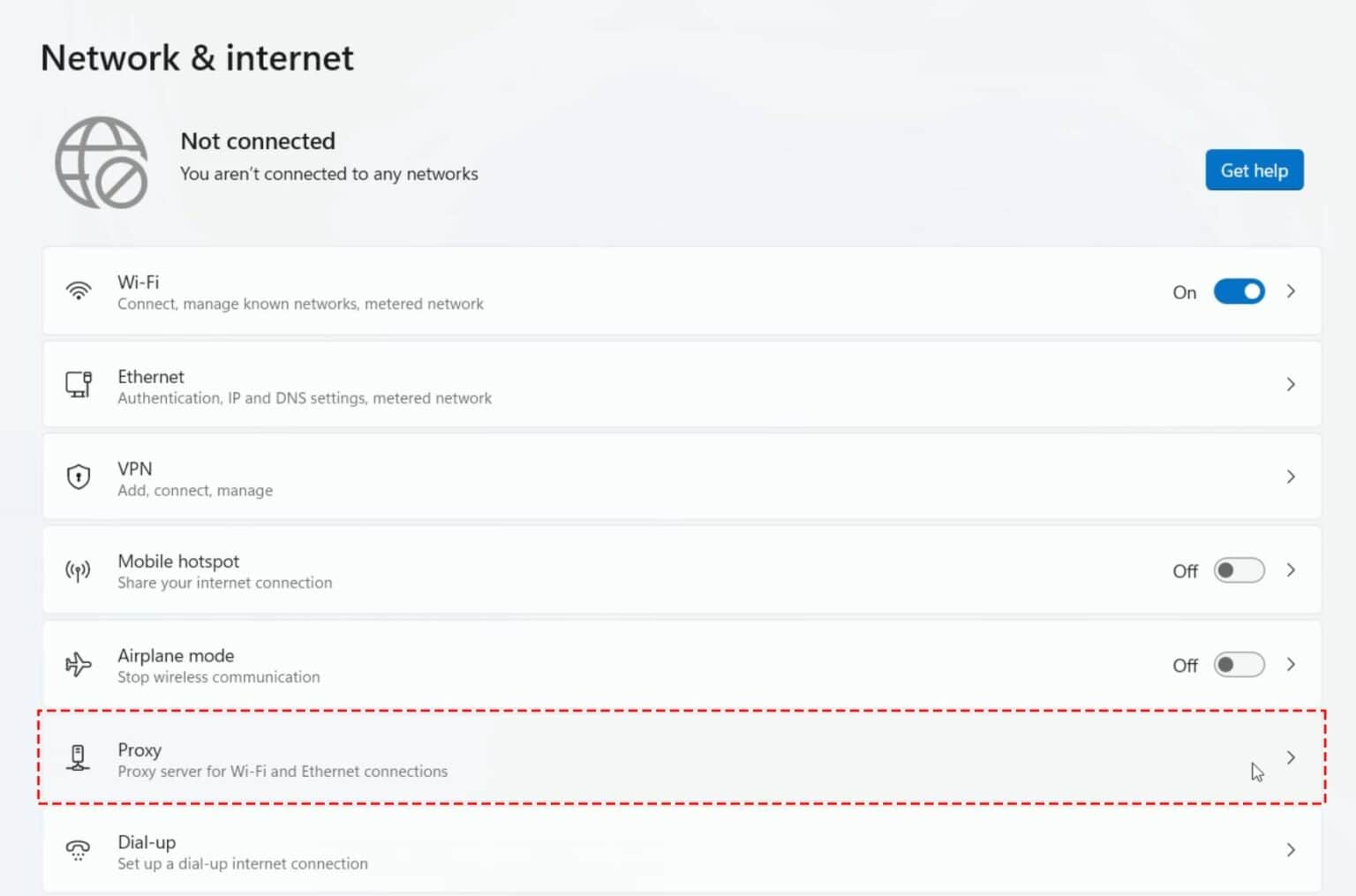
Task: Open Ethernet details via the chevron
Action: (x=1291, y=384)
